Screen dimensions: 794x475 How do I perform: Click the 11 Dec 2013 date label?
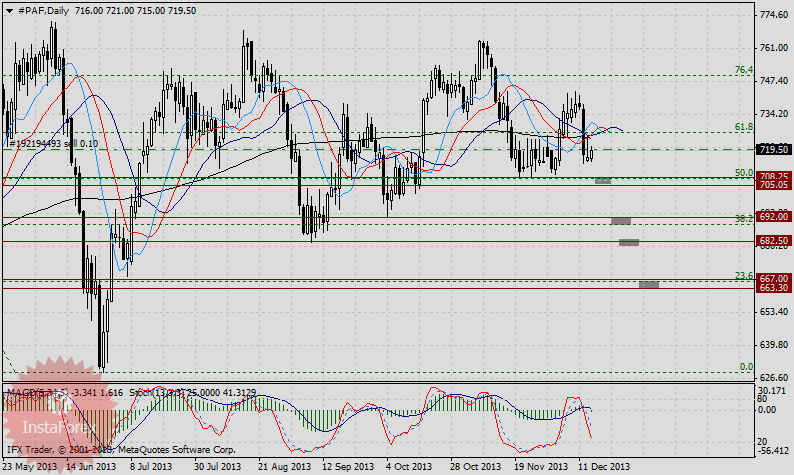(605, 467)
